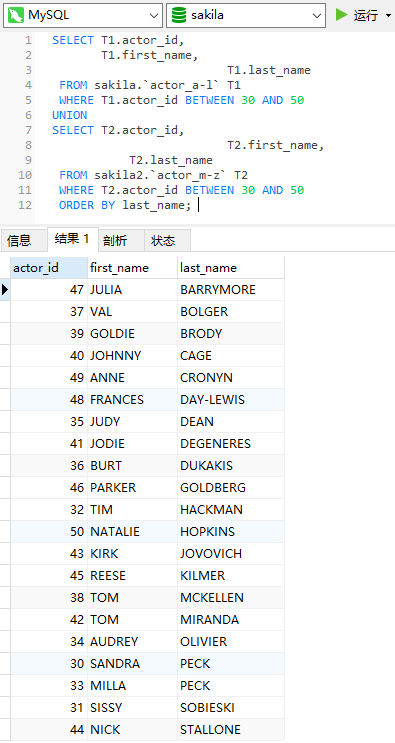Open the sakila database dropdown
Viewport: 395px width, 743px height.
coord(246,15)
